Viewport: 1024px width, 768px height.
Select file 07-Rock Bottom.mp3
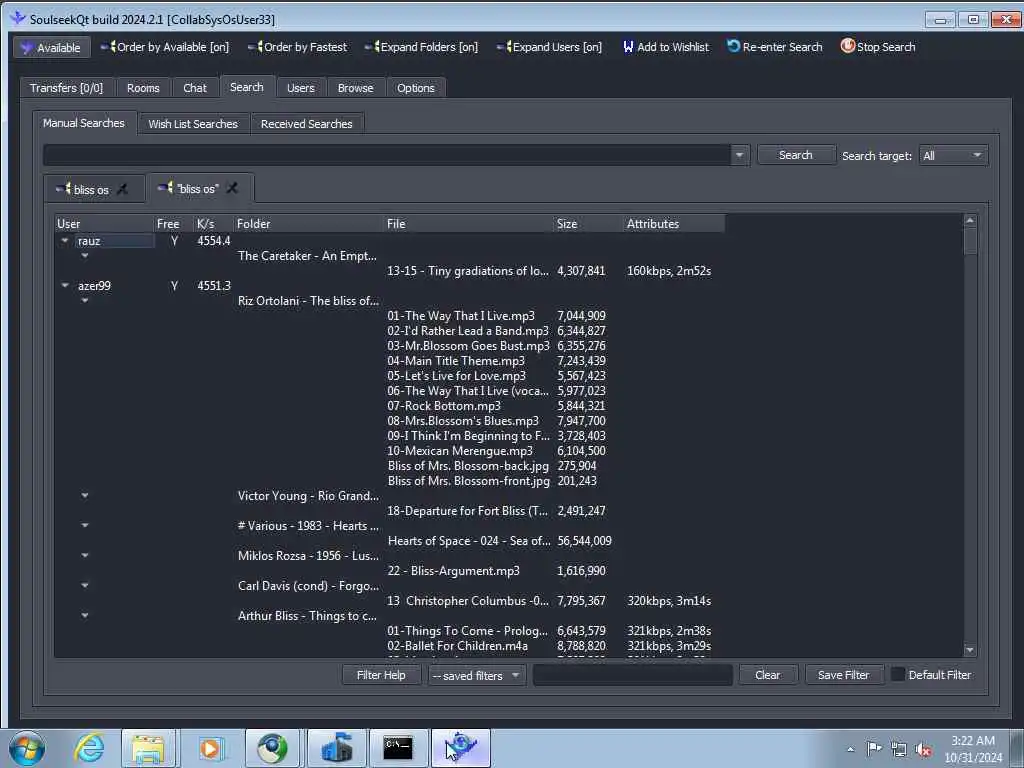(x=444, y=406)
